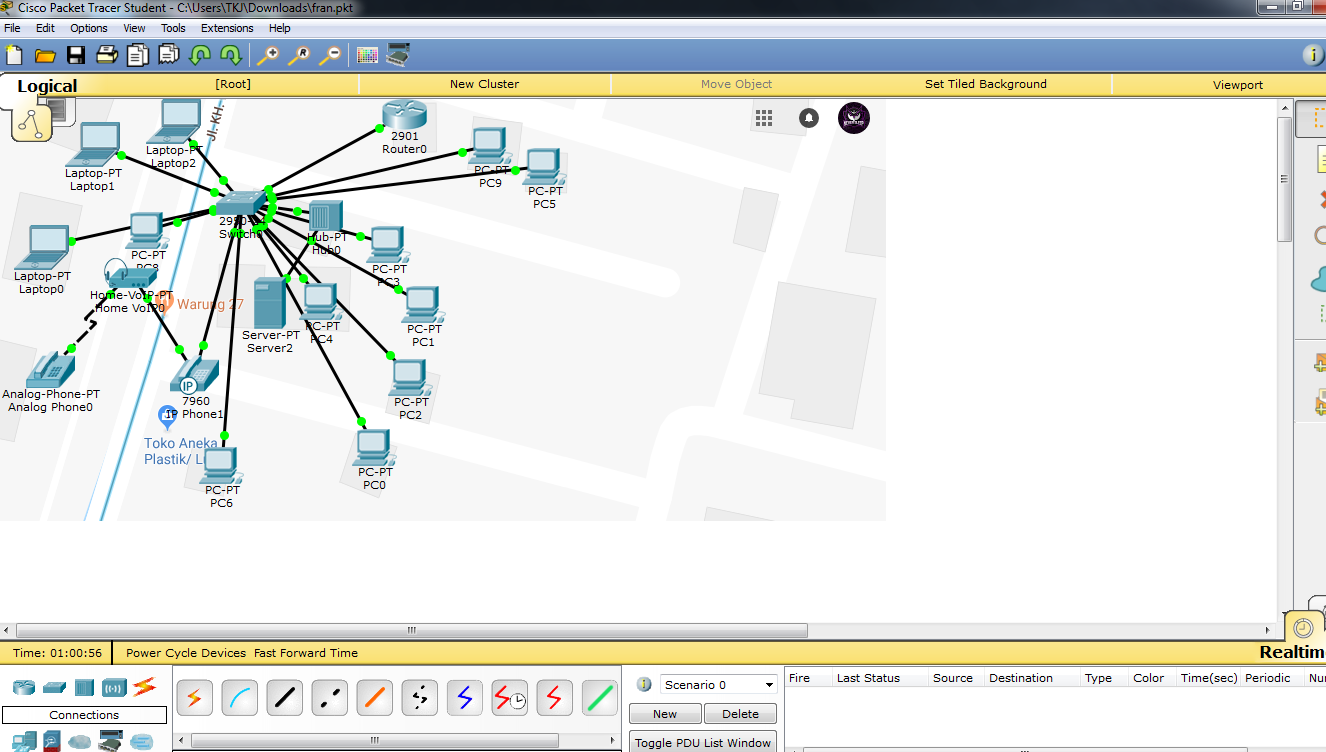Create a new scenario with New
The width and height of the screenshot is (1326, 752).
click(665, 714)
